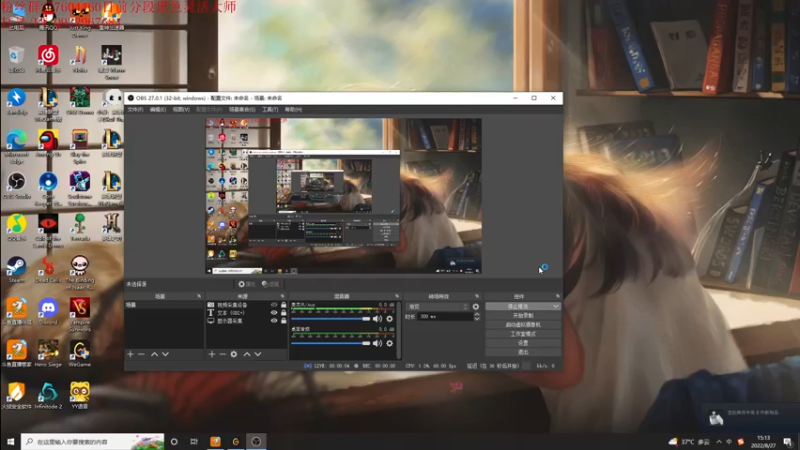Add a new source with the plus icon

tap(212, 354)
